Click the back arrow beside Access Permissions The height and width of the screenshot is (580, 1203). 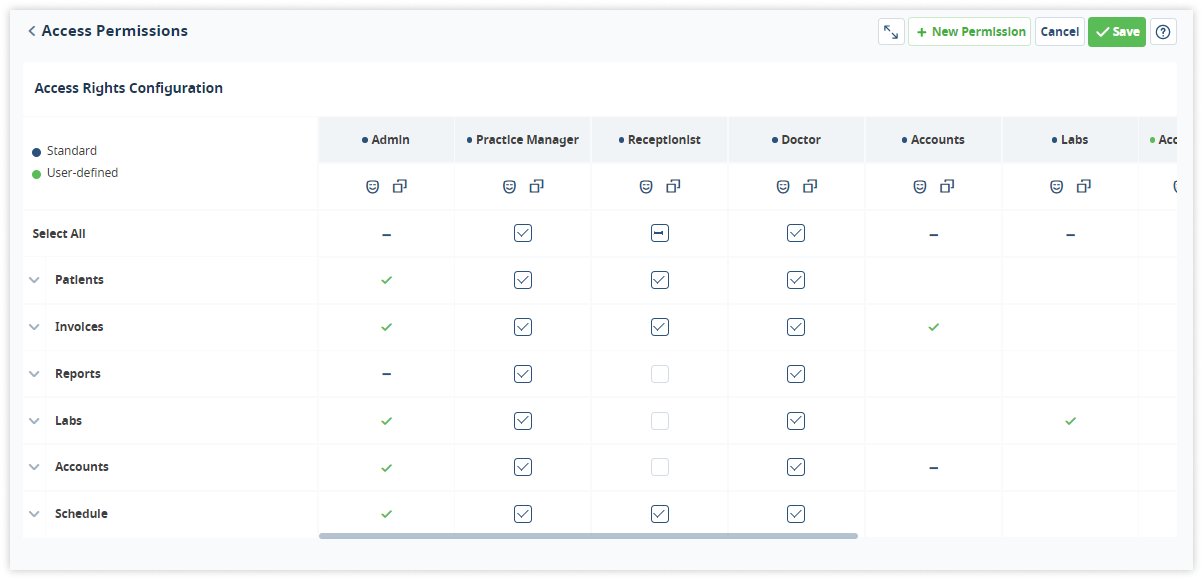point(32,31)
